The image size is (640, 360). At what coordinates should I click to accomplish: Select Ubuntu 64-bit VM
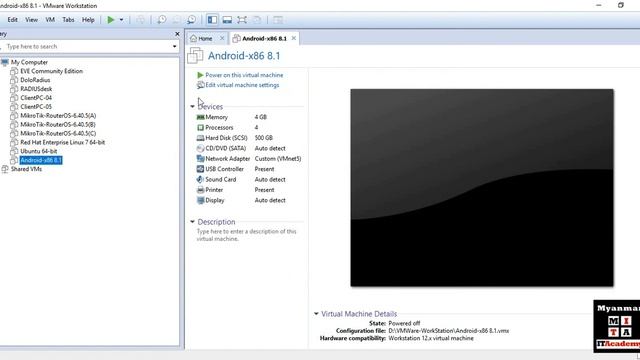click(x=38, y=151)
